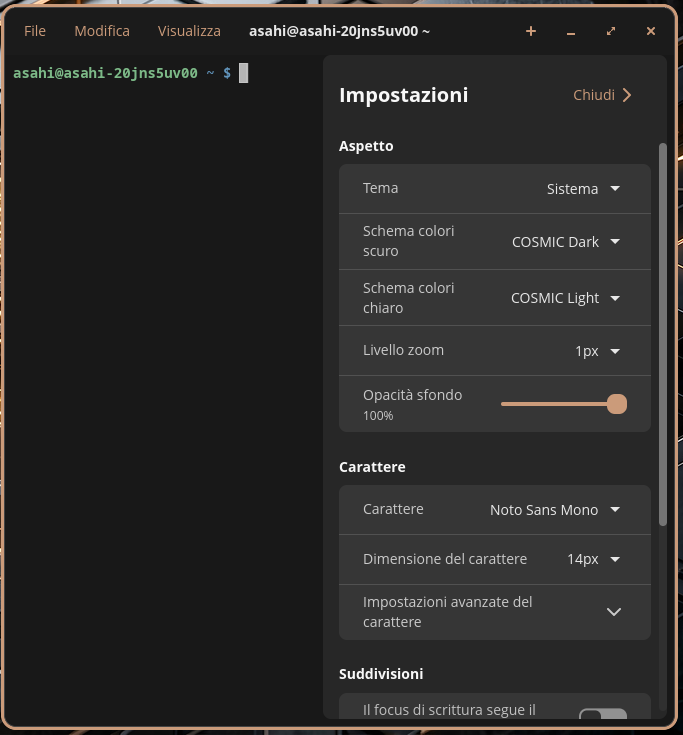Click the minimize window icon
This screenshot has height=735, width=683.
[570, 31]
